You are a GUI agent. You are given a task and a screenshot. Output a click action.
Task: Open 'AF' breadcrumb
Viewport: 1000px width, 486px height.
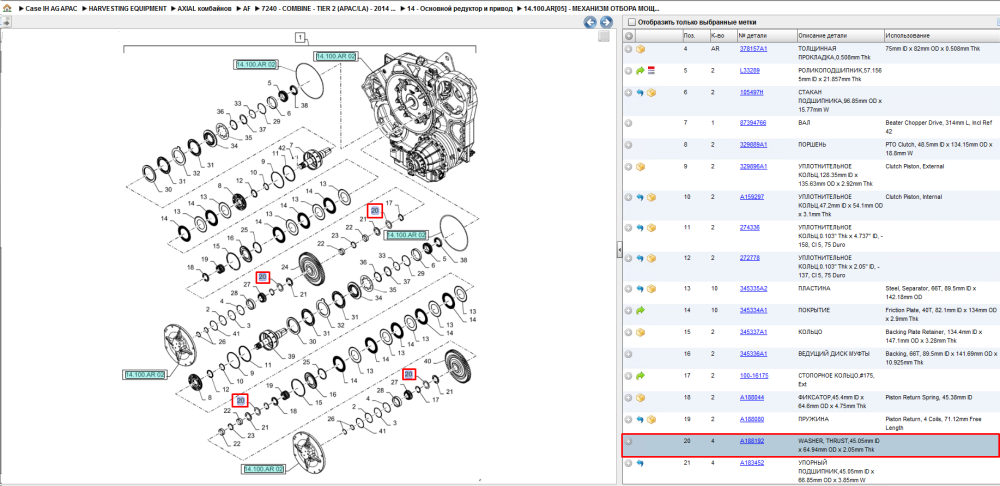point(247,9)
